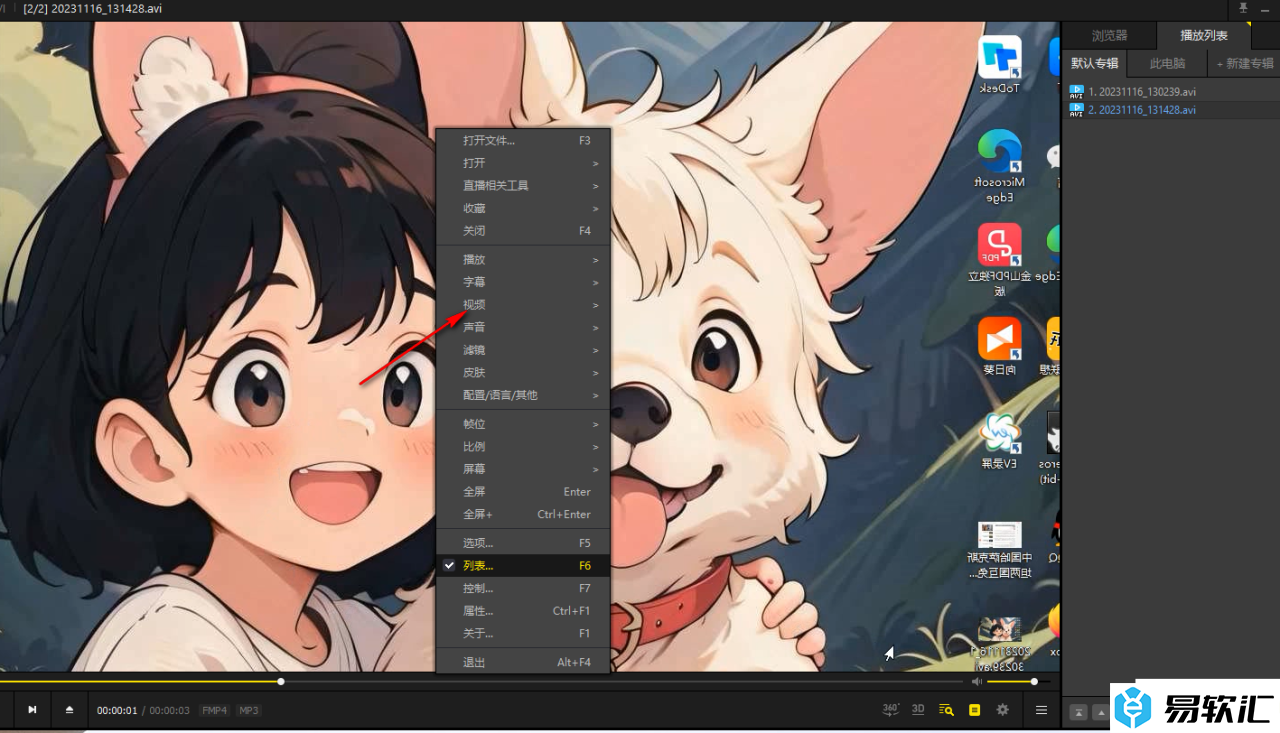
Task: Expand the 配置/语言/其他 submenu
Action: pos(523,395)
